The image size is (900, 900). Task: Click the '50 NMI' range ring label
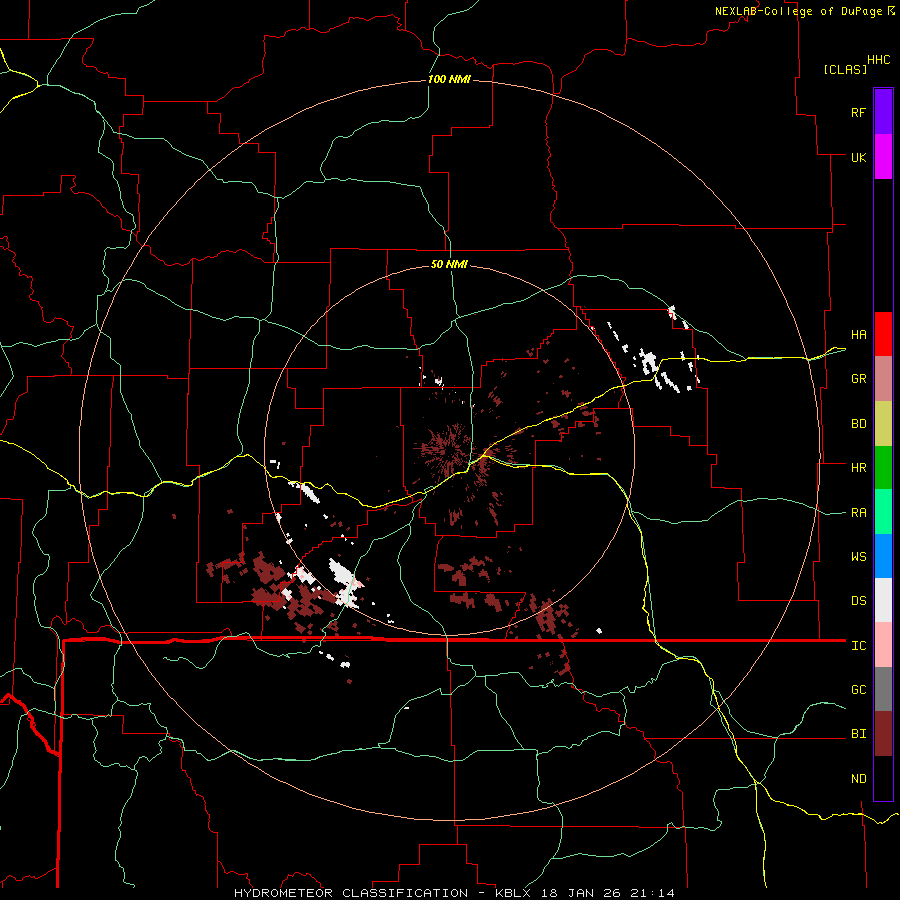pyautogui.click(x=449, y=264)
